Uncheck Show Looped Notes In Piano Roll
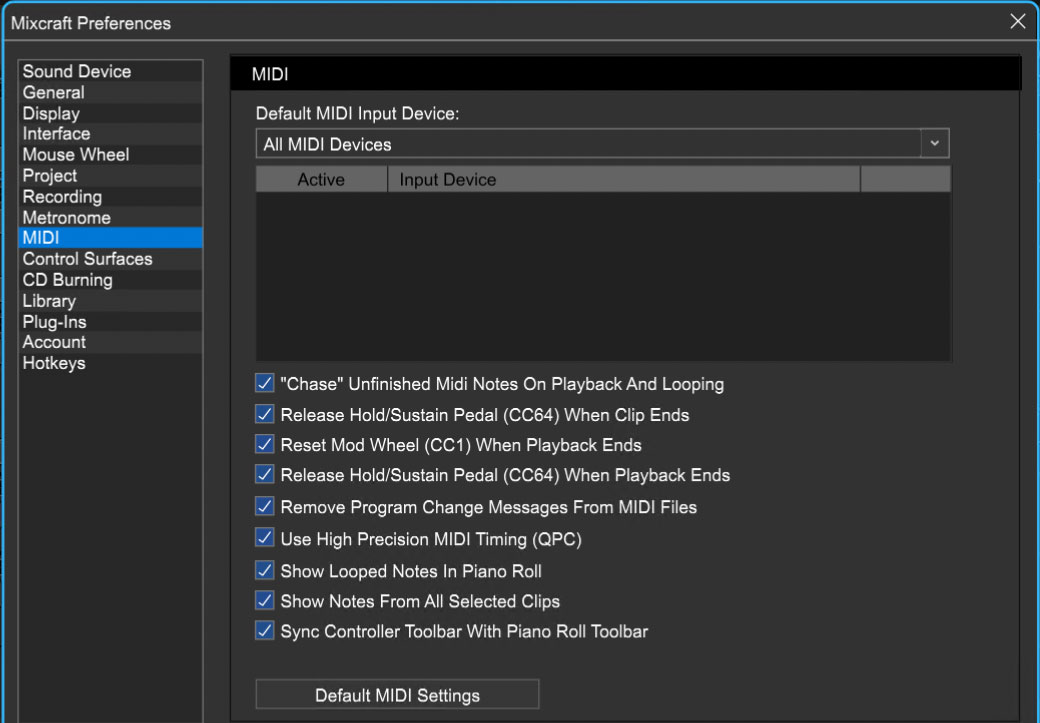Image resolution: width=1040 pixels, height=723 pixels. [x=265, y=570]
